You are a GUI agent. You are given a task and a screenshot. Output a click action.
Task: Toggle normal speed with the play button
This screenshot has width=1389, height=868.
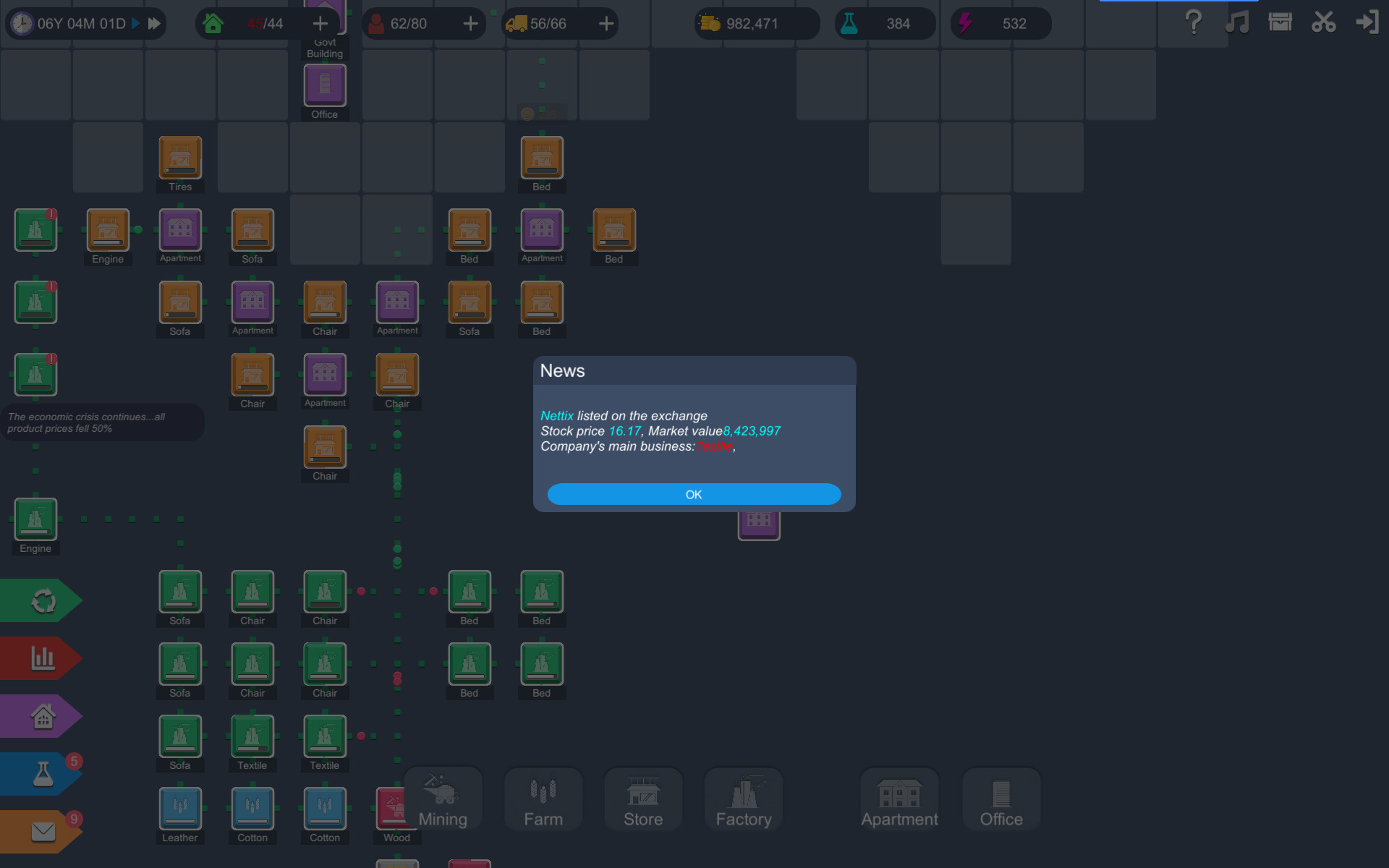pyautogui.click(x=135, y=22)
